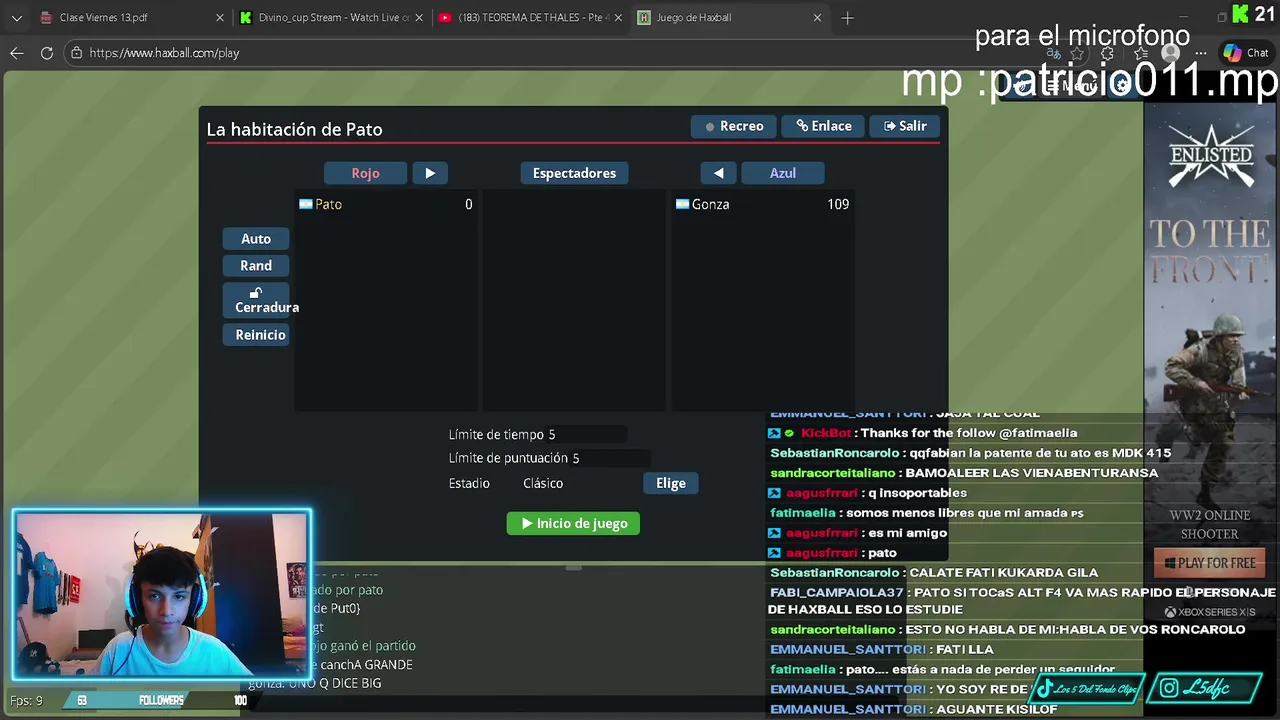Start match with Inicio de juego
This screenshot has width=1280, height=720.
pyautogui.click(x=573, y=523)
